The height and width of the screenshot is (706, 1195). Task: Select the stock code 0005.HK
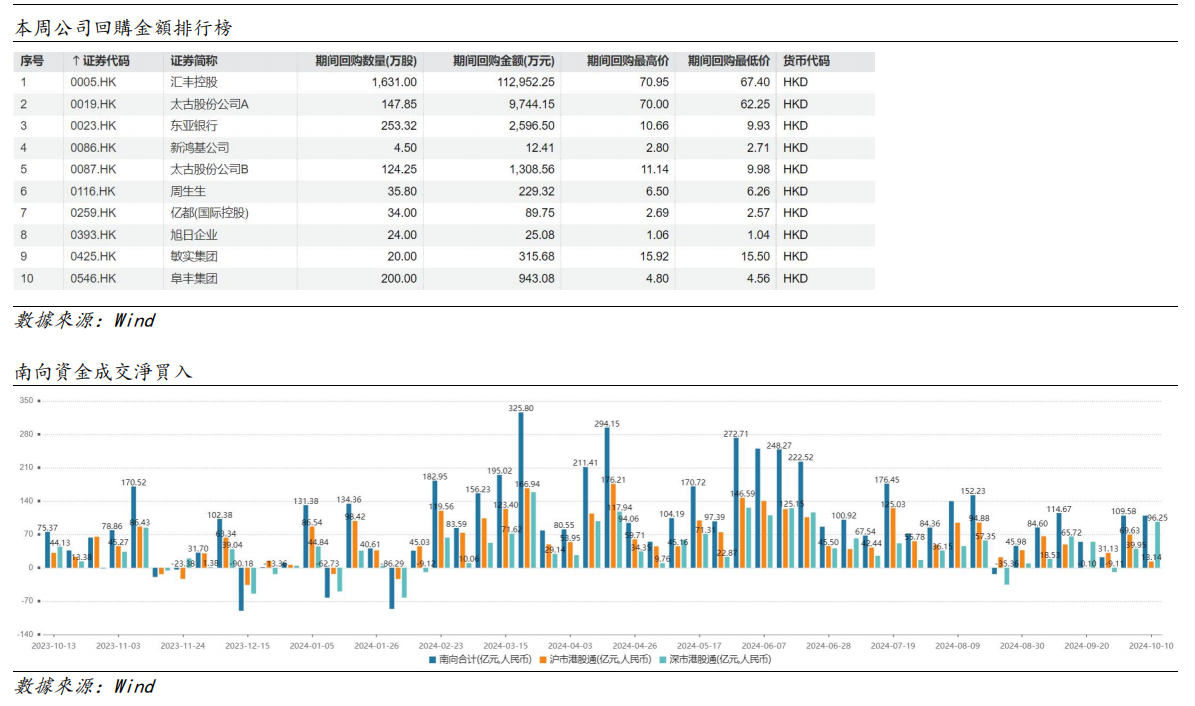coord(93,82)
